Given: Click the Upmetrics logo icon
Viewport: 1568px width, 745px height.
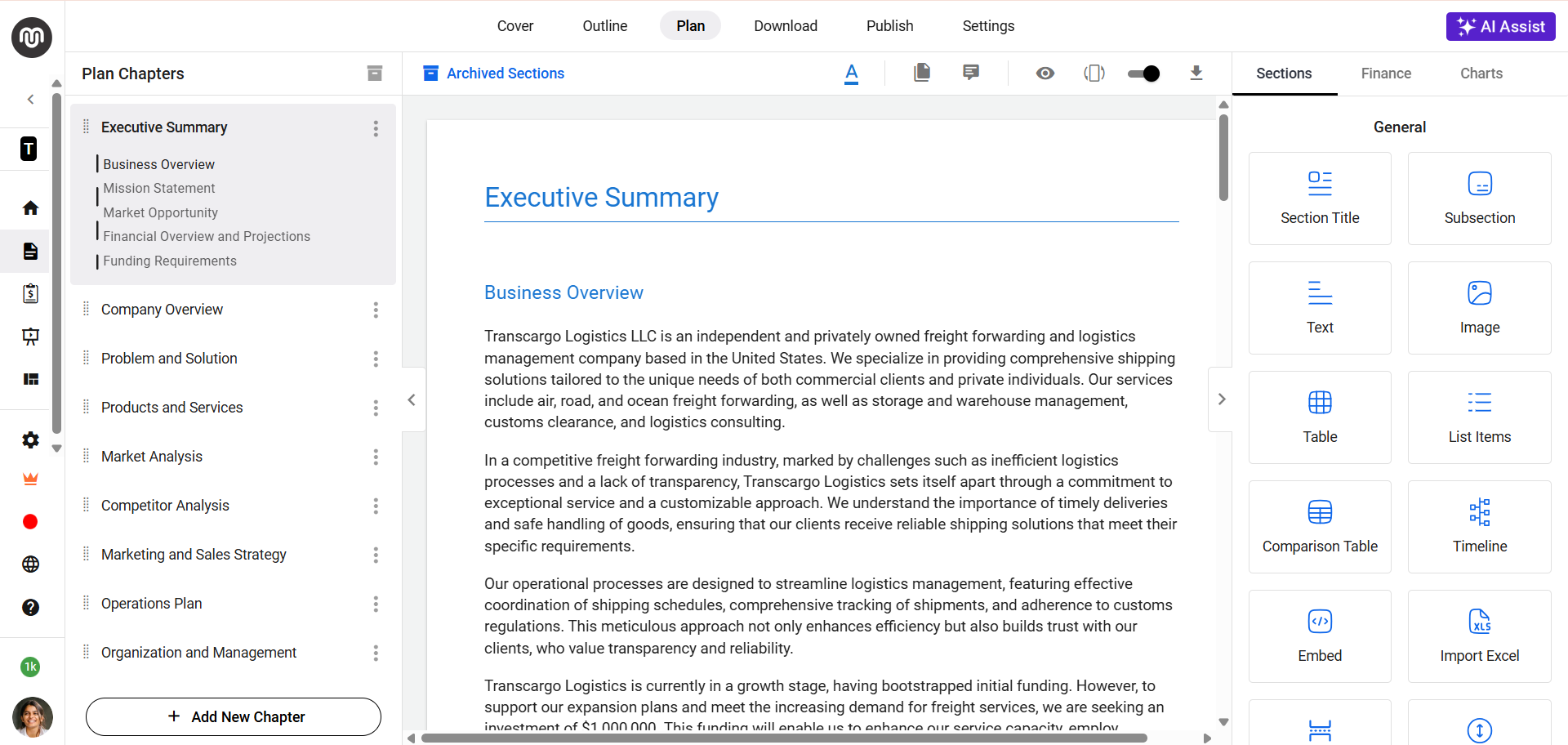Looking at the screenshot, I should (x=32, y=38).
